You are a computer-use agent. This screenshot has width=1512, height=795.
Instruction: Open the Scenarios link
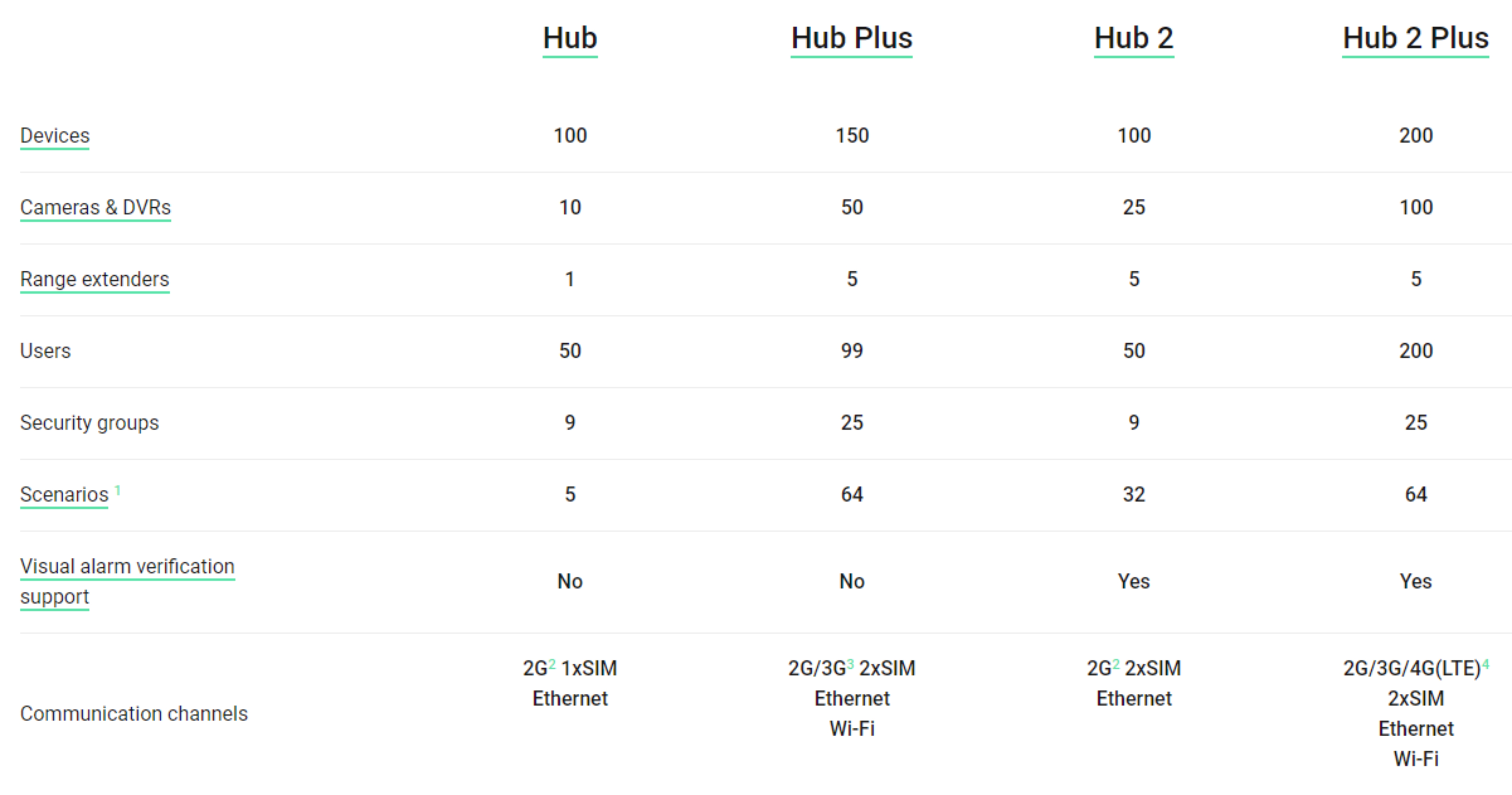(x=64, y=495)
